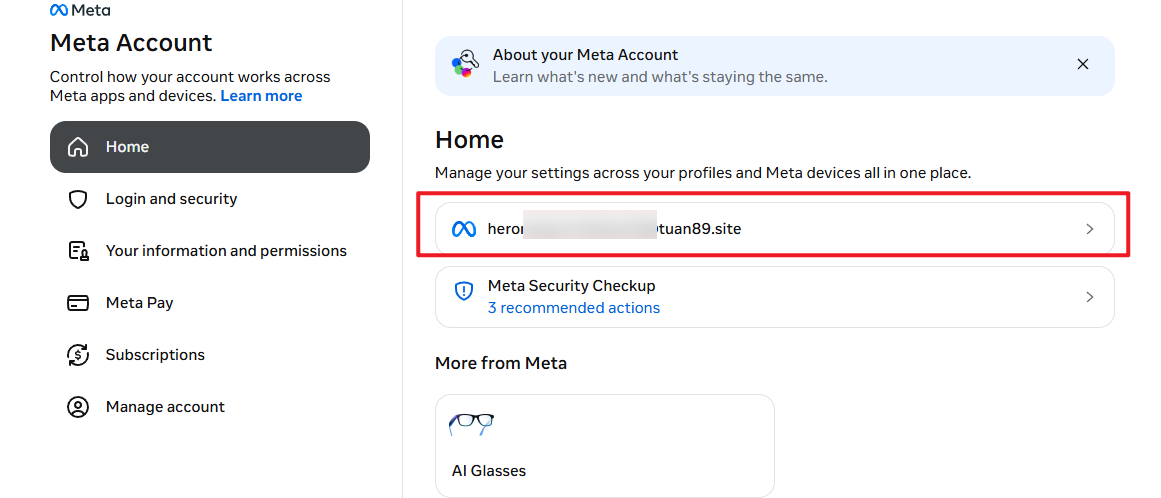Open the AI Glasses card thumbnail

pos(471,424)
